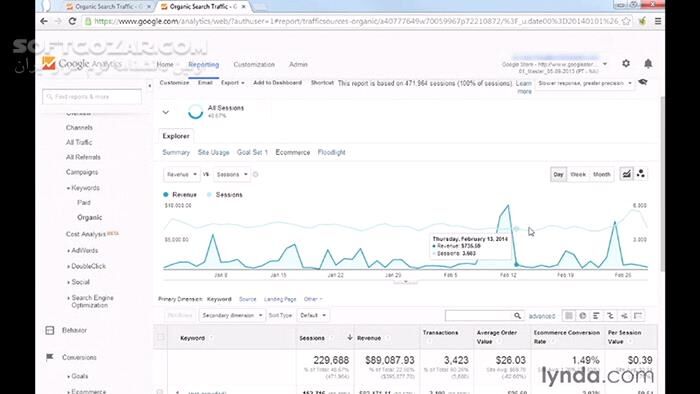Open the sampling precision dropdown
This screenshot has height=394, width=700.
pyautogui.click(x=584, y=83)
